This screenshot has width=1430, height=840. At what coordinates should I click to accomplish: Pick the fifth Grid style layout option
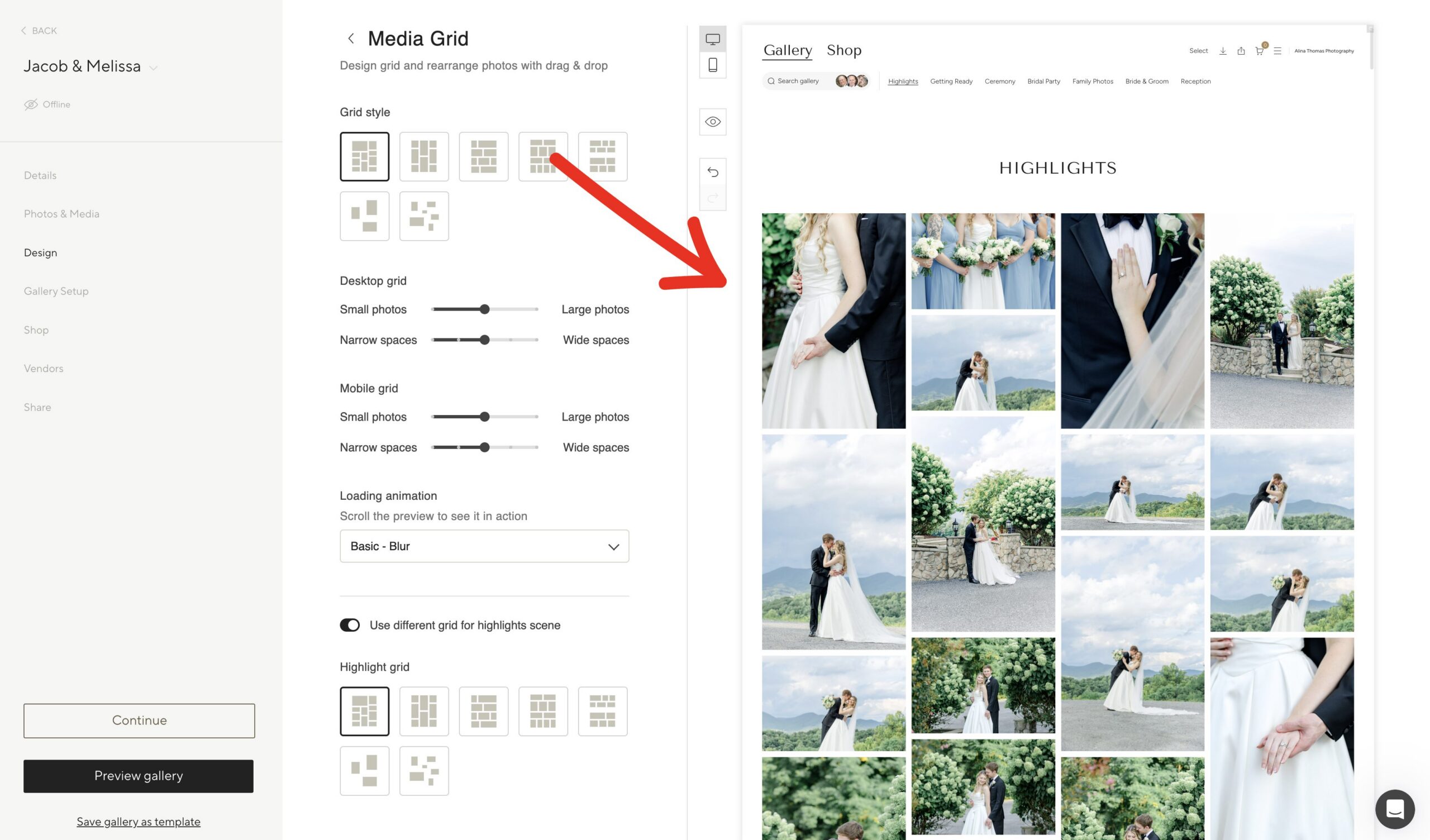point(603,156)
